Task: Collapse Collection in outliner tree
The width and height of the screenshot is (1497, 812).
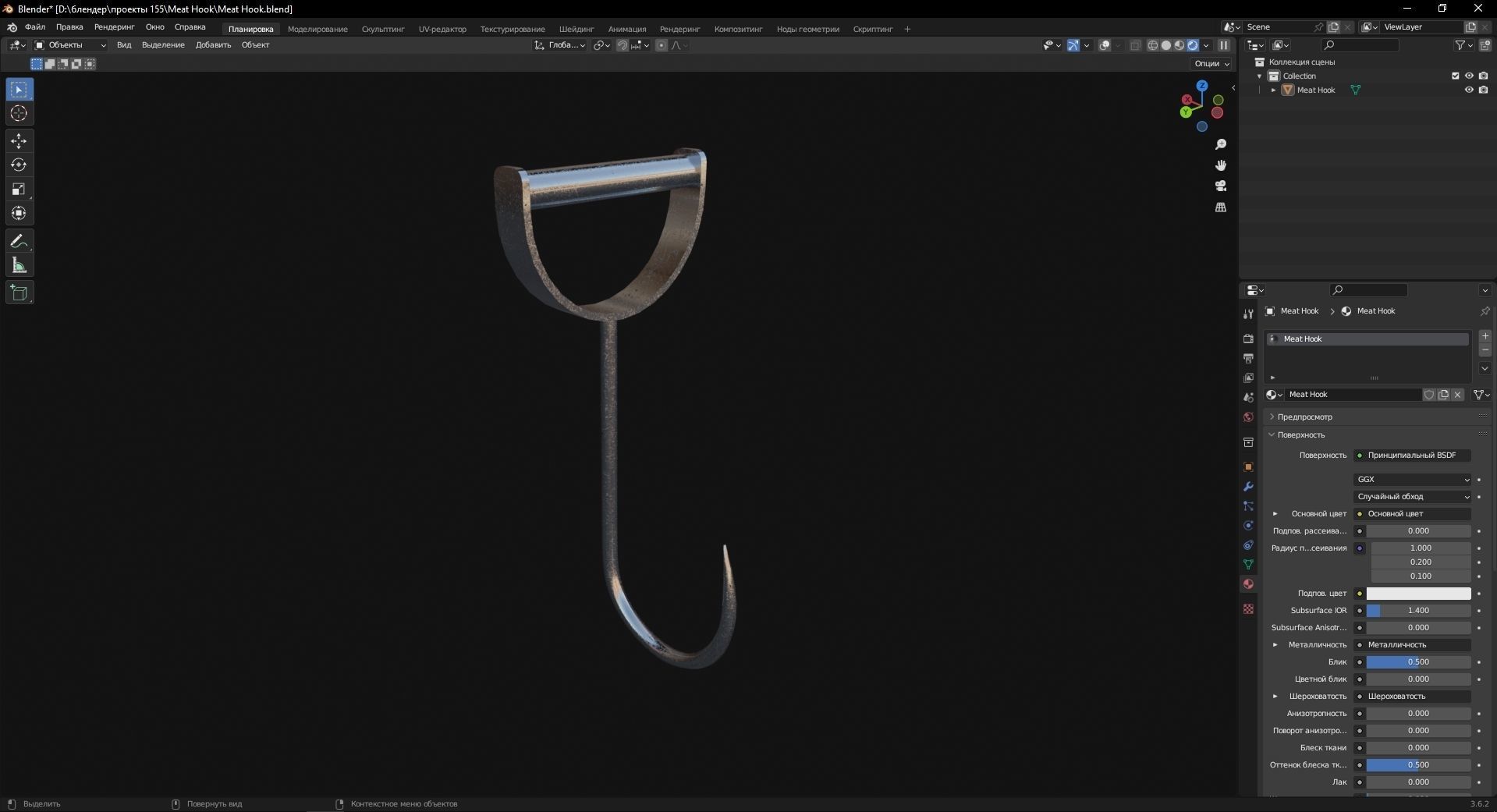Action: click(1260, 76)
